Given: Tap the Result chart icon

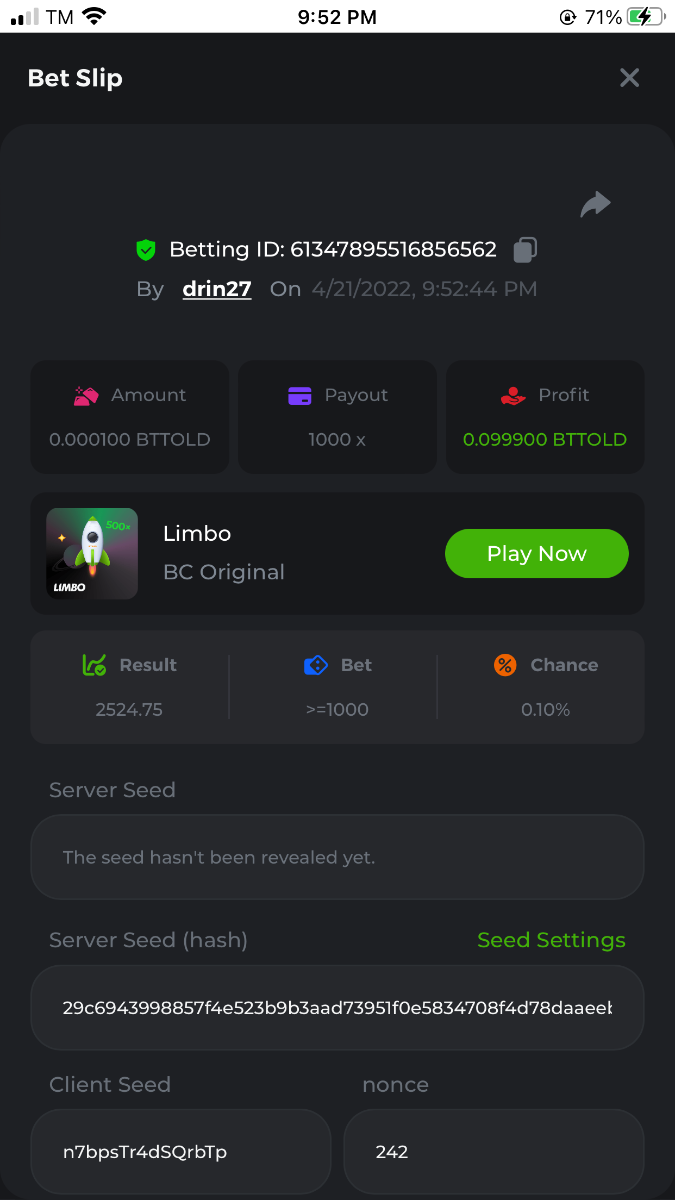Looking at the screenshot, I should [95, 665].
